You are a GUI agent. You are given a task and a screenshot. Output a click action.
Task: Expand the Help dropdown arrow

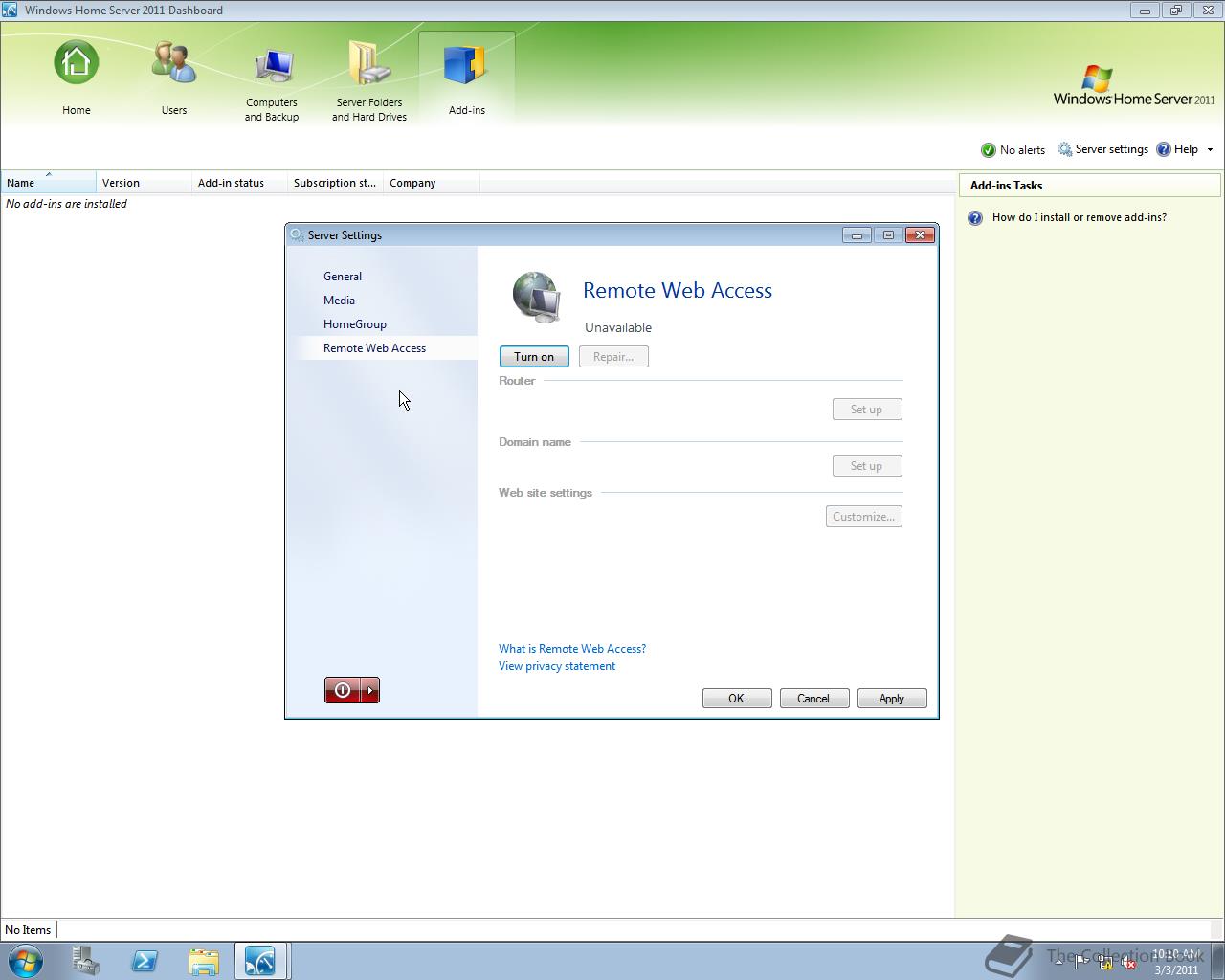tap(1210, 149)
